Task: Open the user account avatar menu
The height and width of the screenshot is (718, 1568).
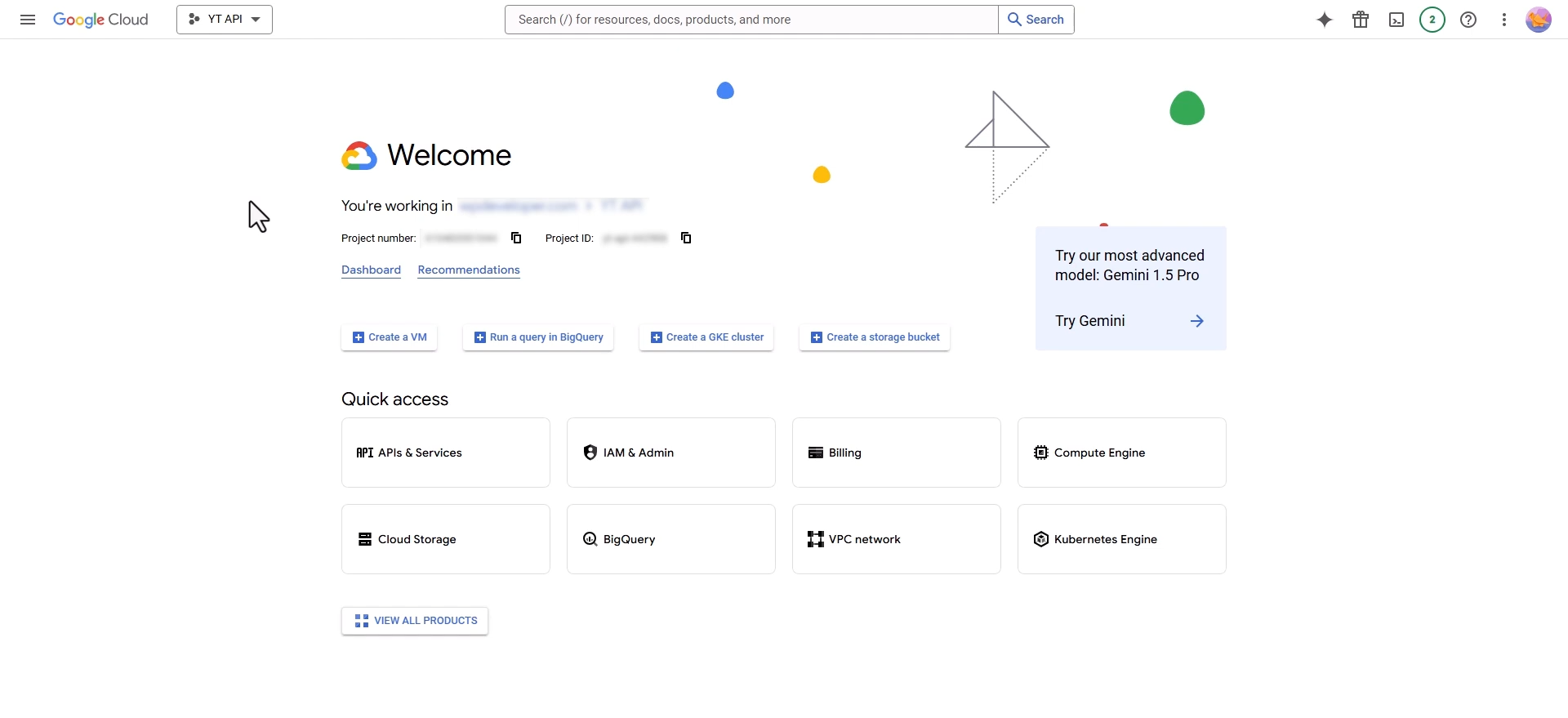Action: [1539, 20]
